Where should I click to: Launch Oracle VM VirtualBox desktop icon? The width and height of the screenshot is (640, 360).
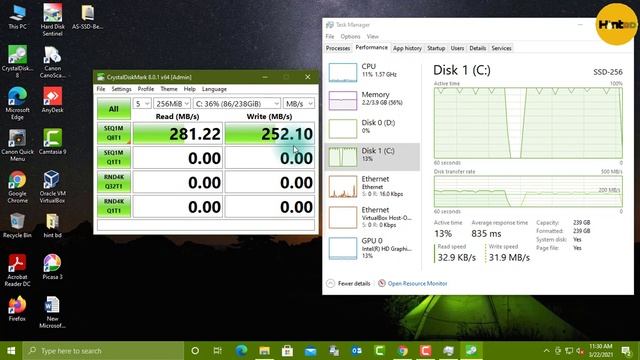tap(52, 187)
